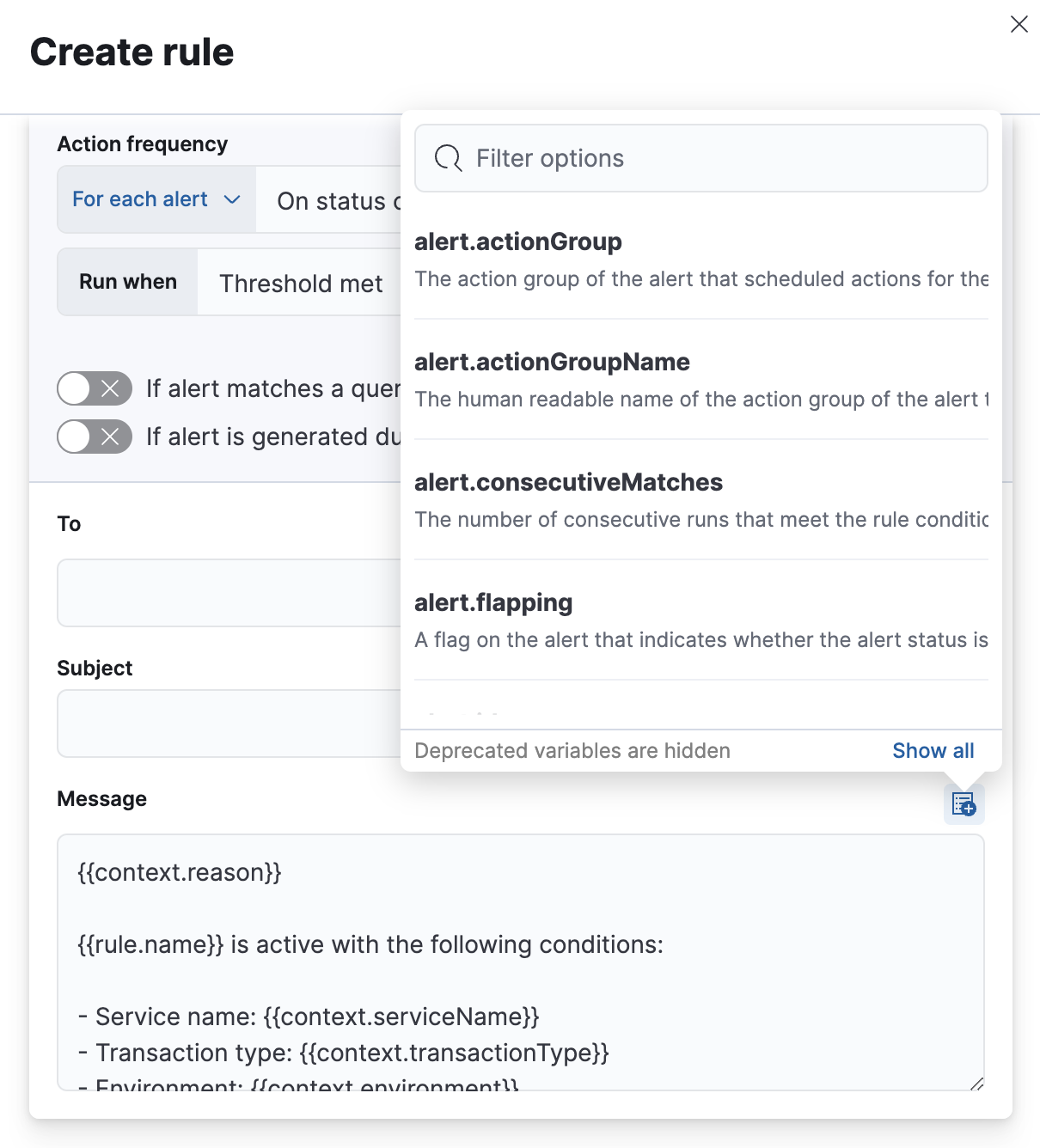
Task: Click the chevron beside 'For each alert'
Action: 232,199
